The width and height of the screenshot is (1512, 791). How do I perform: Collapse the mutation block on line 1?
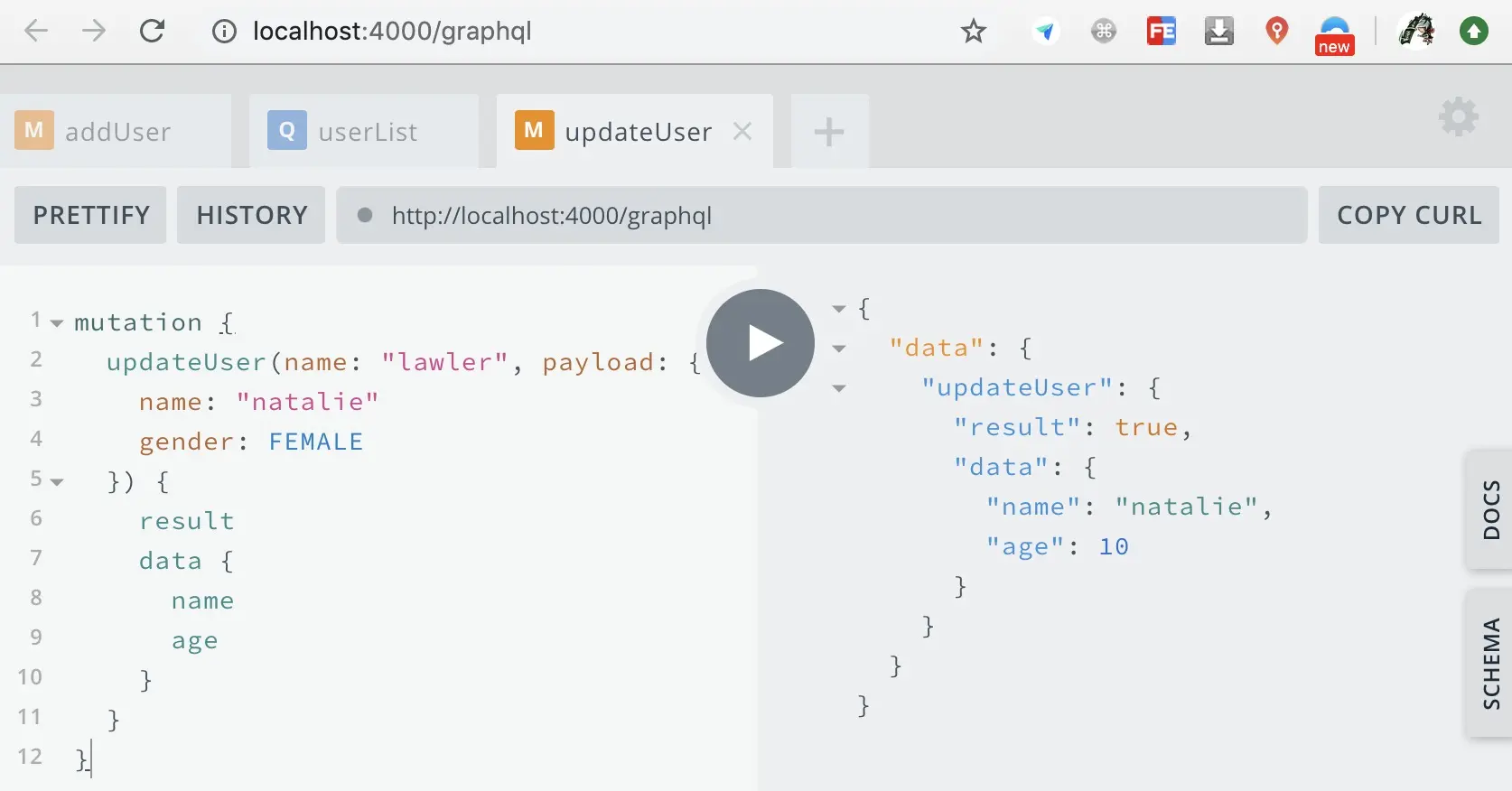coord(57,323)
